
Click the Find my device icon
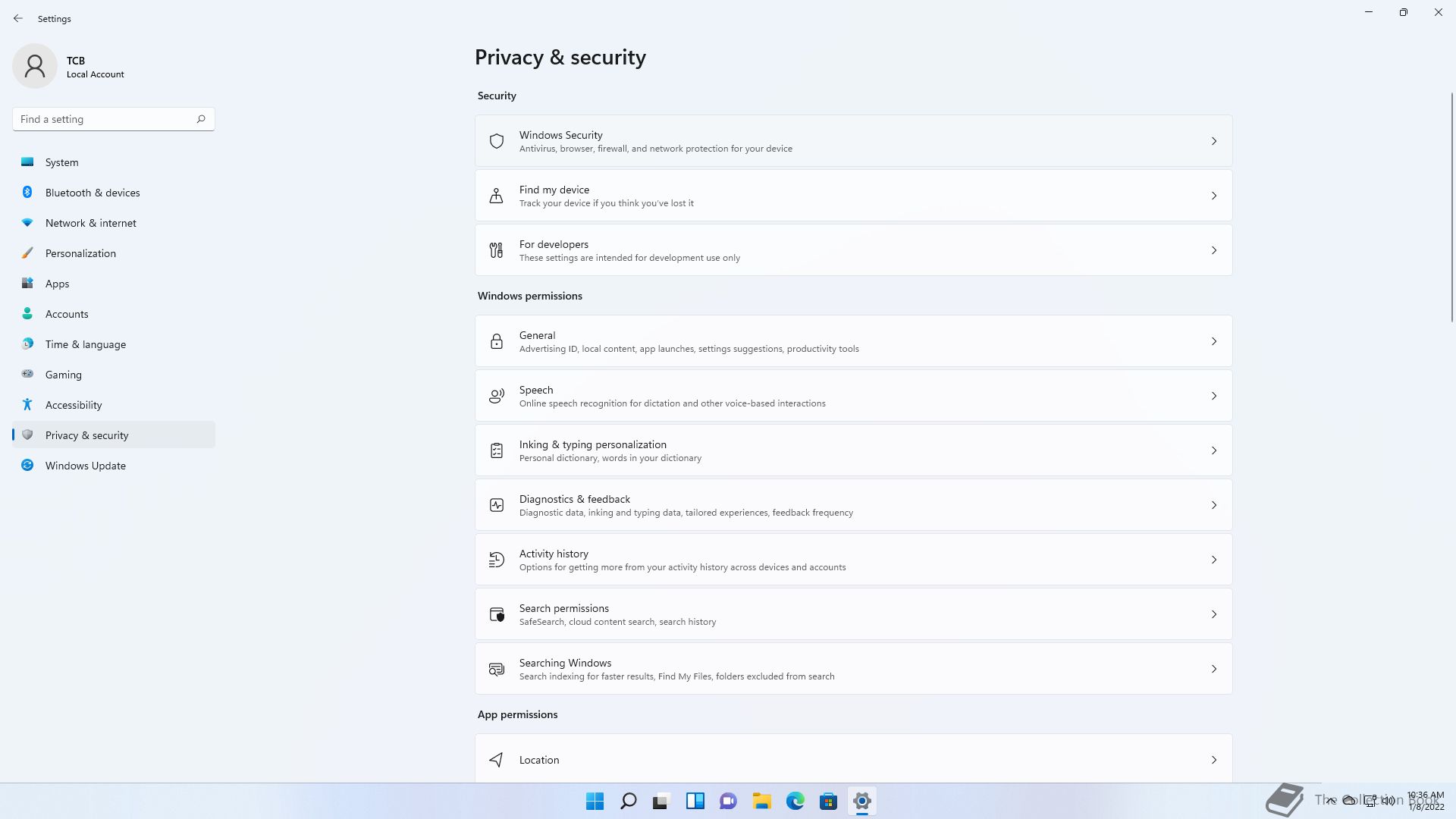pos(497,196)
